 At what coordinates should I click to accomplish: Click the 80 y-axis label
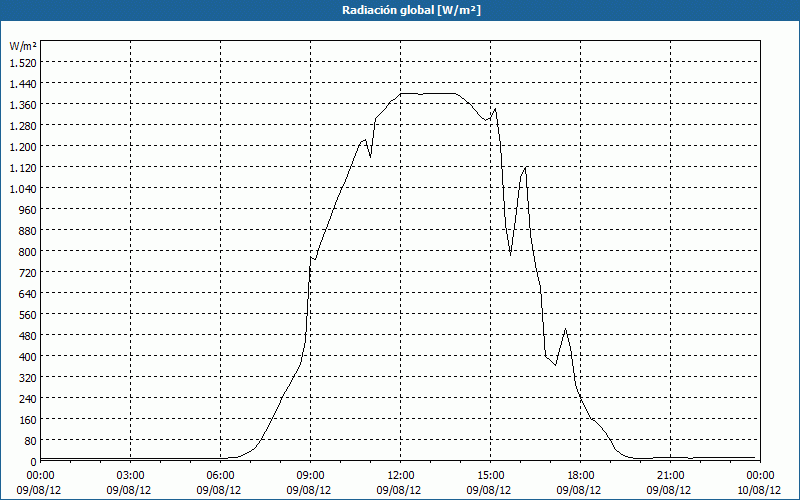coord(31,441)
